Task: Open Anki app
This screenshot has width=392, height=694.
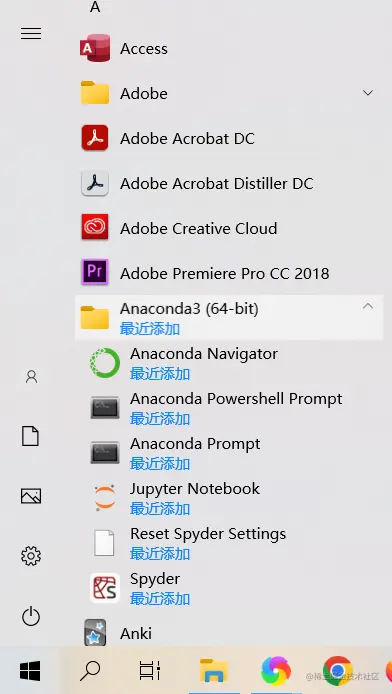Action: click(228, 633)
